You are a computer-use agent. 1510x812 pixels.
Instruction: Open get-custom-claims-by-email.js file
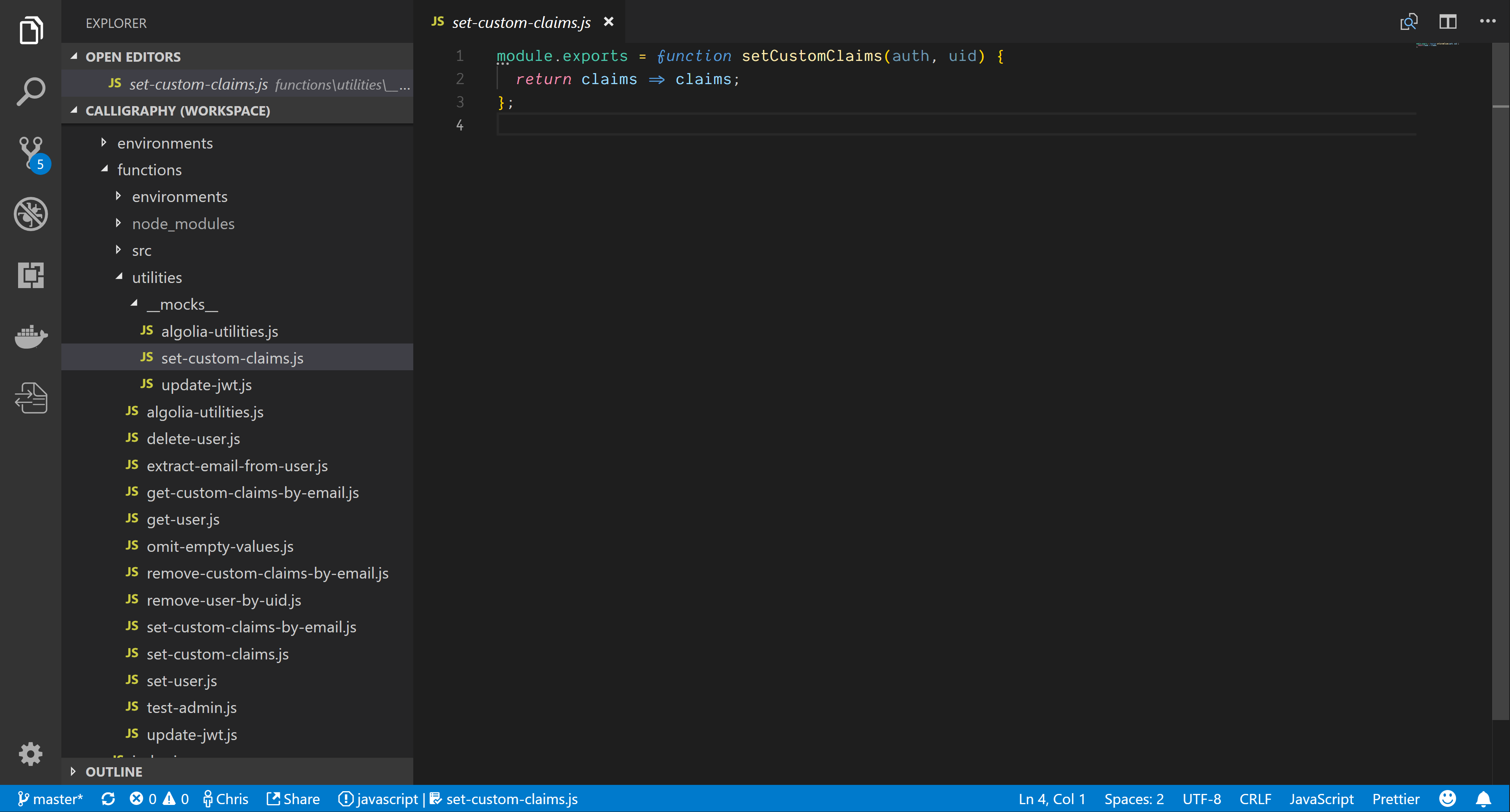pos(237,493)
